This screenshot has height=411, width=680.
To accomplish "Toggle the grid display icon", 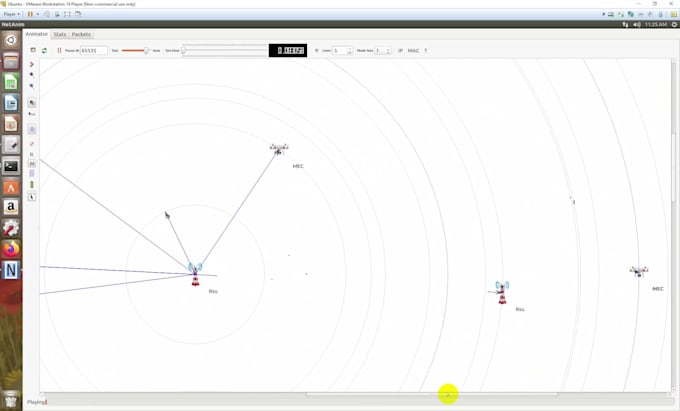I will tap(316, 51).
